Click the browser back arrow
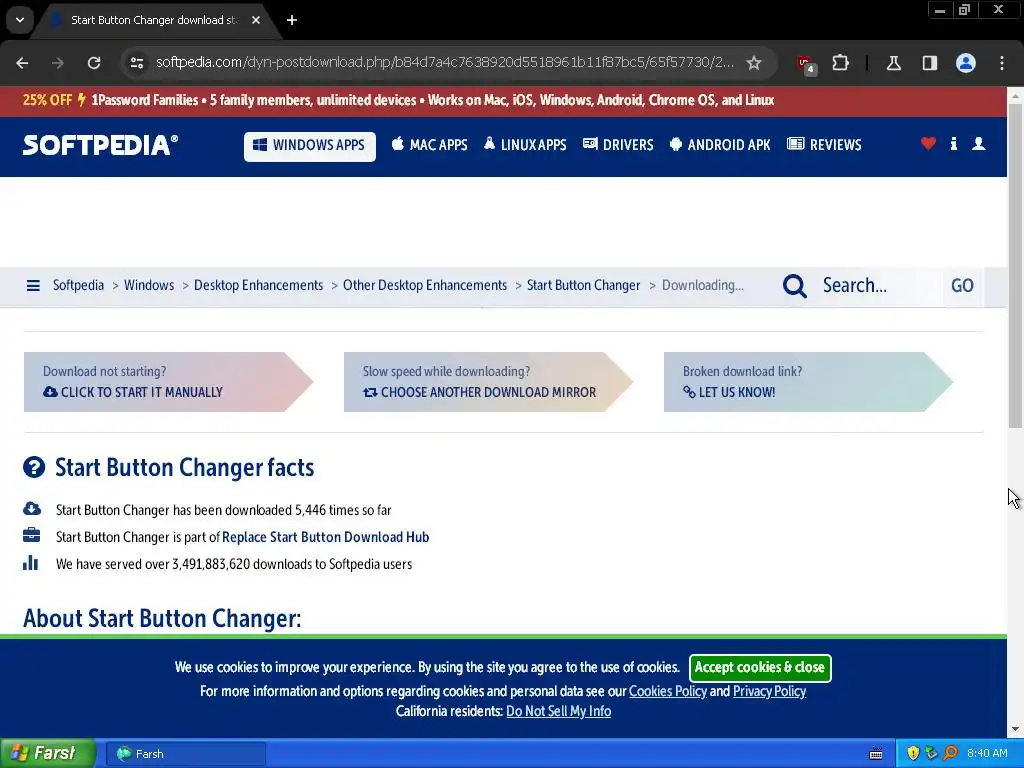 (x=22, y=63)
